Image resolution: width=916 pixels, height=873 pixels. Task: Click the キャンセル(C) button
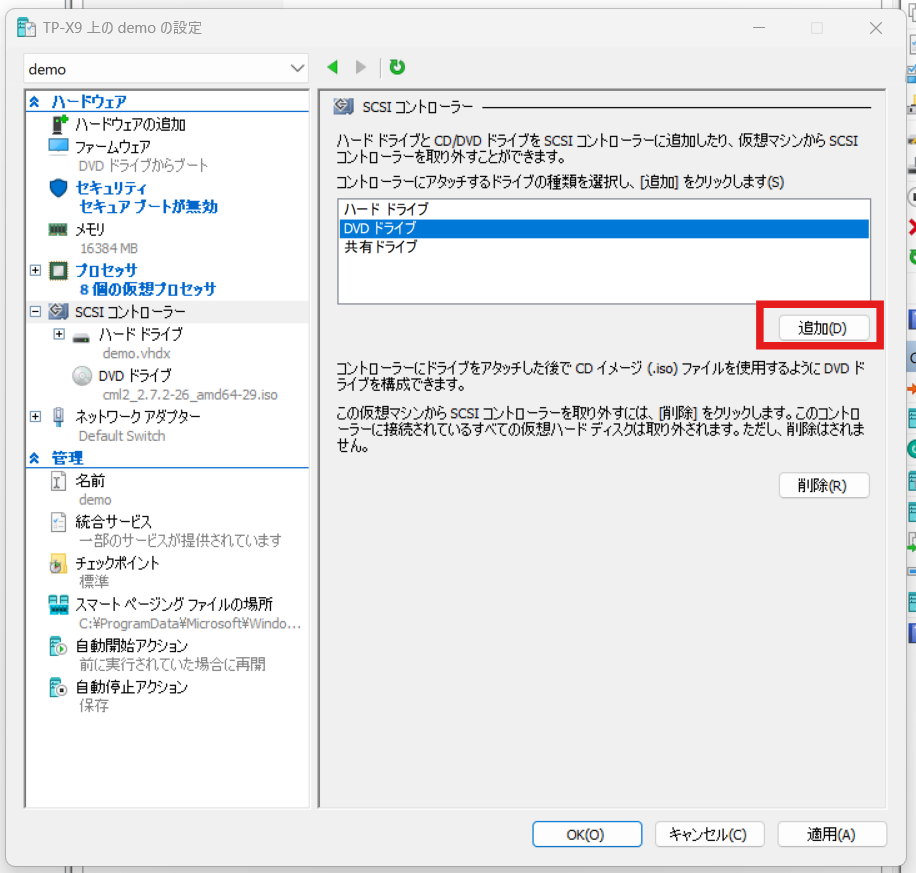coord(709,834)
